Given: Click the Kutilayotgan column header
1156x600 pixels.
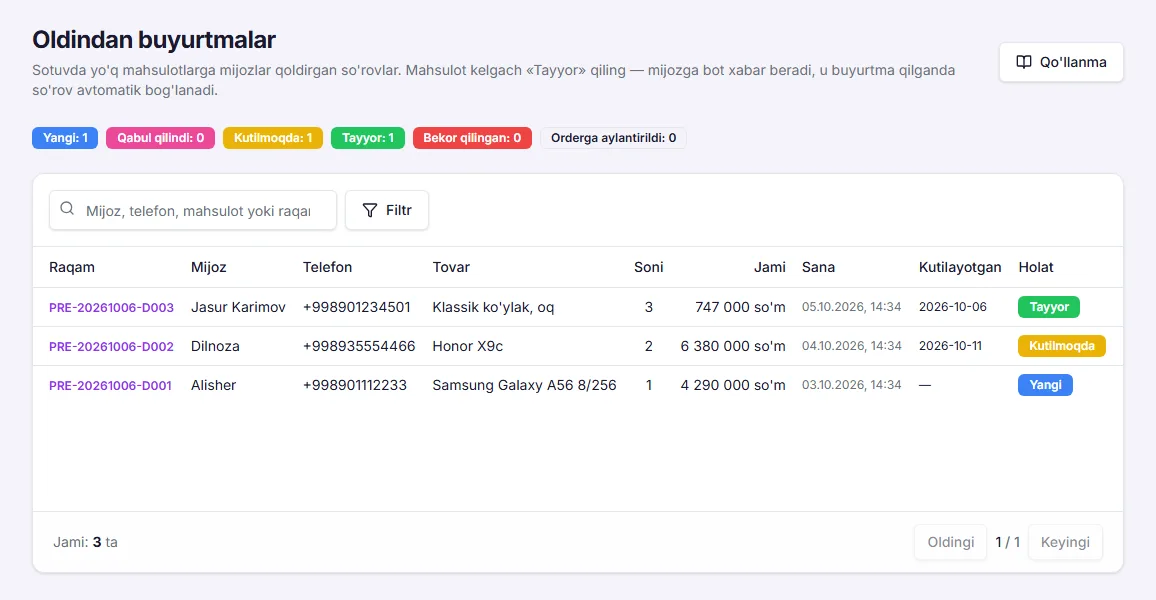Looking at the screenshot, I should point(960,267).
